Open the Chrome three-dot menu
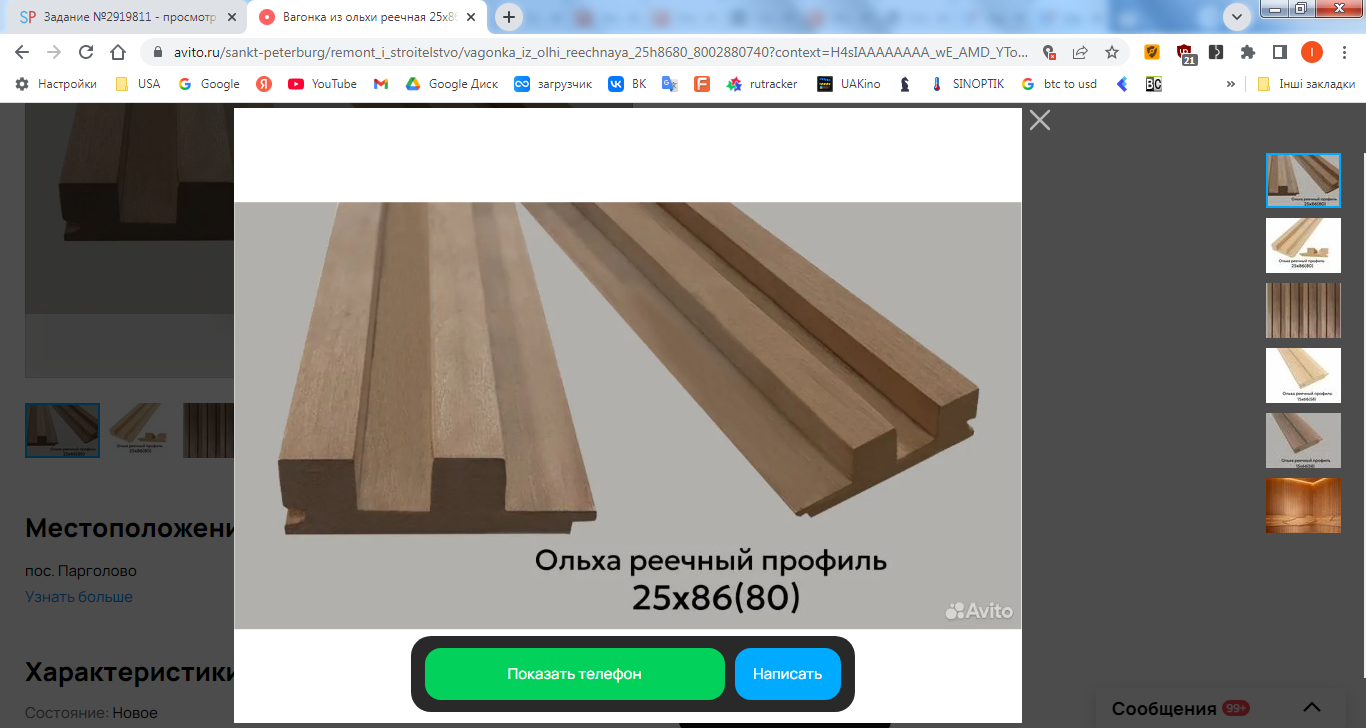The width and height of the screenshot is (1366, 728). pos(1345,52)
